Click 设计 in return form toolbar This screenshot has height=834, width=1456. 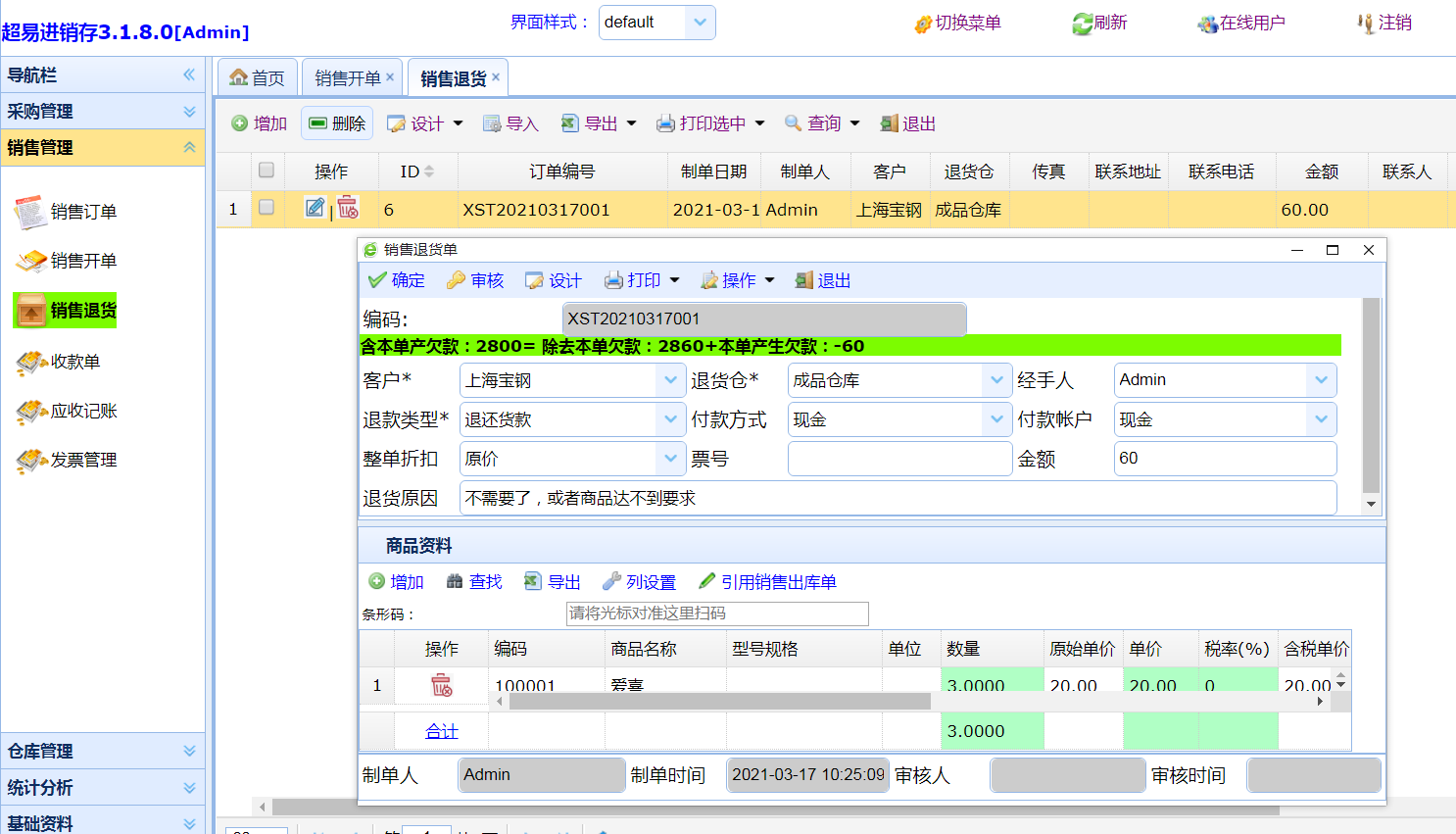[553, 280]
